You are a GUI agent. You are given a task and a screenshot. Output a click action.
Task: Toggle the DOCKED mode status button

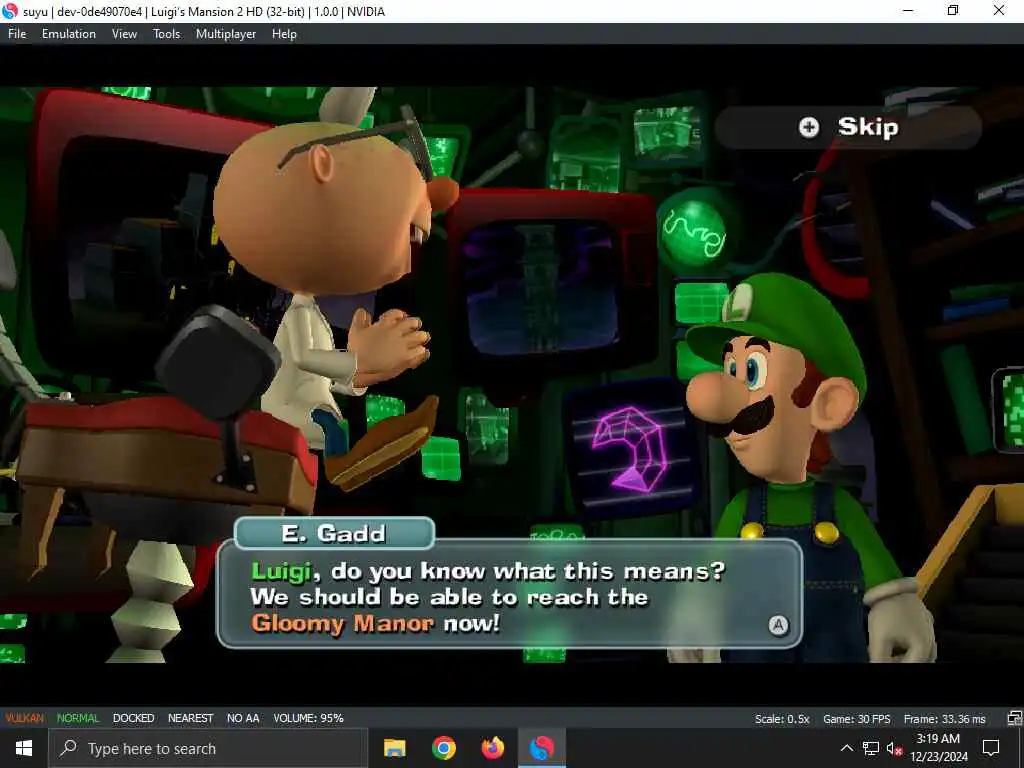[133, 718]
